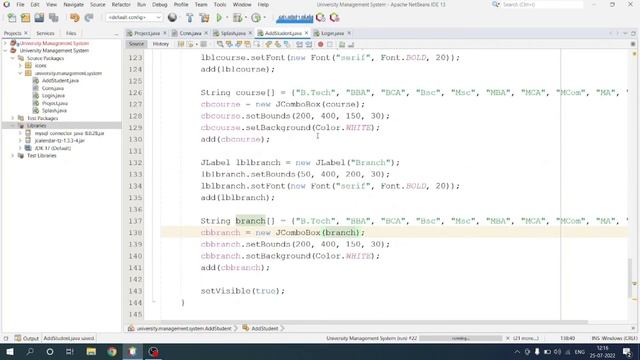Click the New Project toolbar icon
The width and height of the screenshot is (640, 360).
(x=25, y=18)
